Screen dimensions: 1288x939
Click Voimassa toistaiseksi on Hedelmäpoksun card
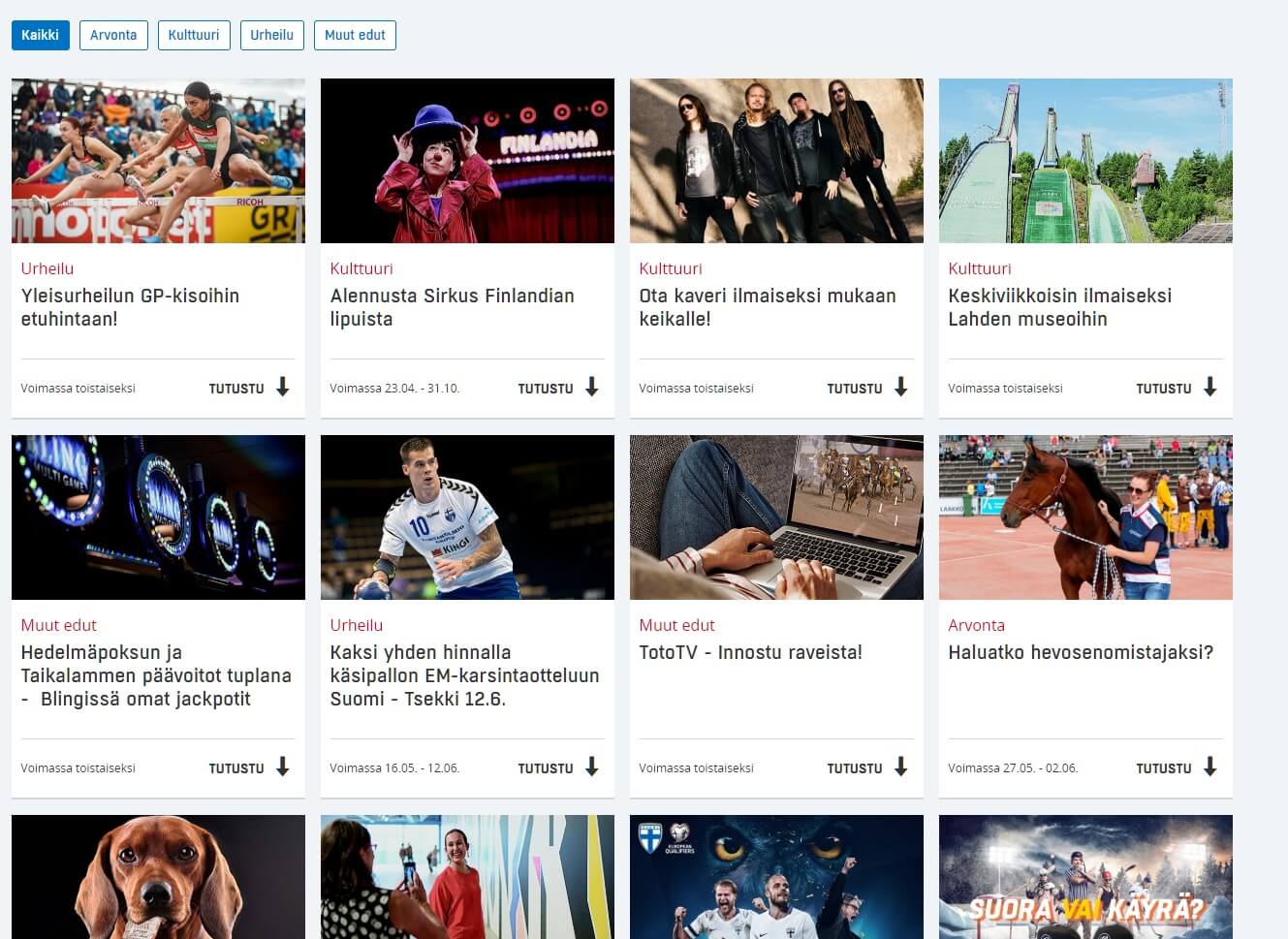coord(79,768)
